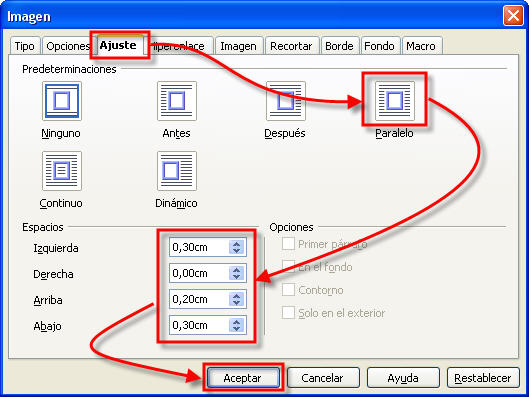
Task: Close the Imagen dialog window
Action: tap(513, 16)
